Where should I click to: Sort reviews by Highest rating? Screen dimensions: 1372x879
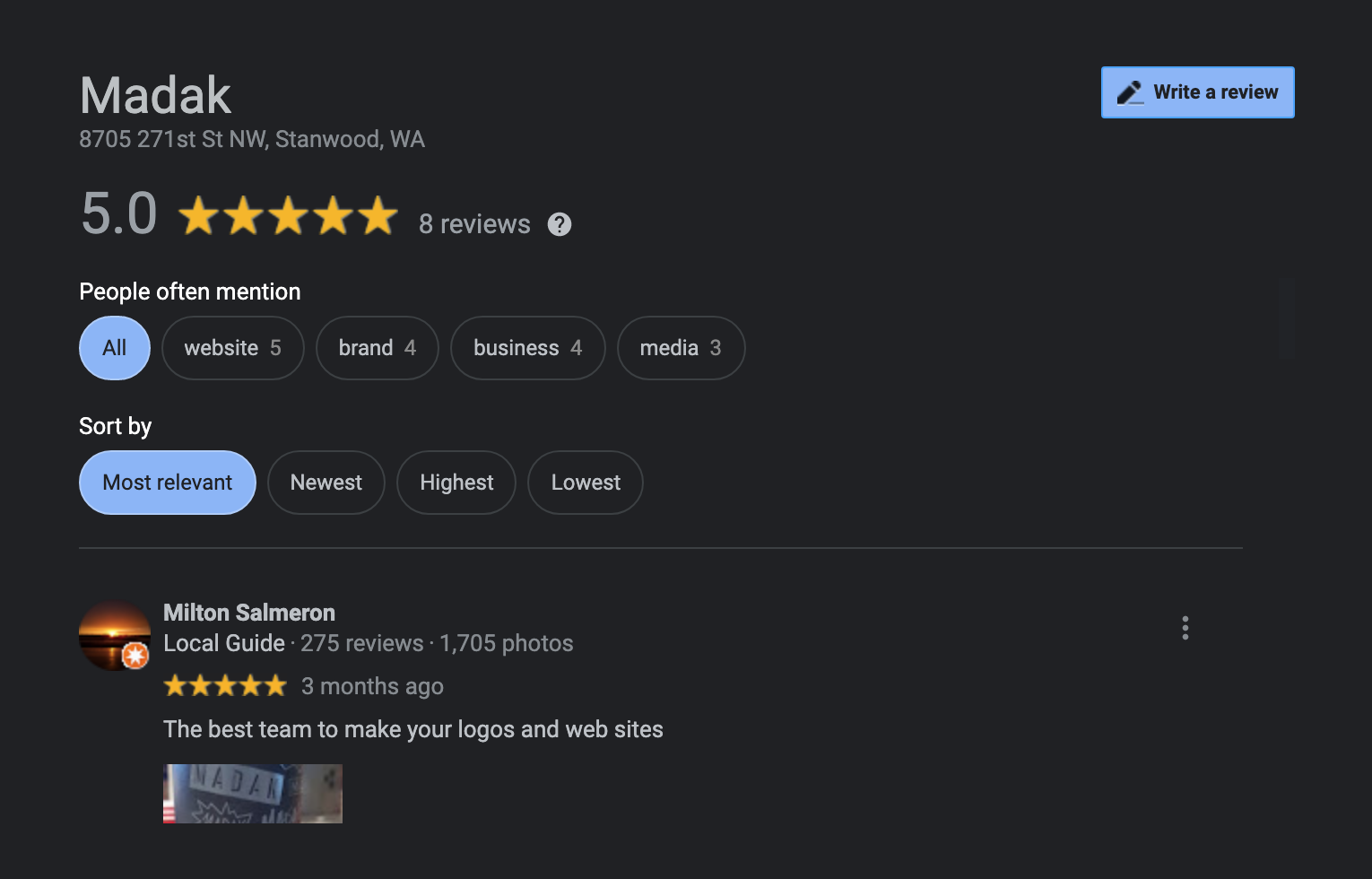[x=456, y=483]
